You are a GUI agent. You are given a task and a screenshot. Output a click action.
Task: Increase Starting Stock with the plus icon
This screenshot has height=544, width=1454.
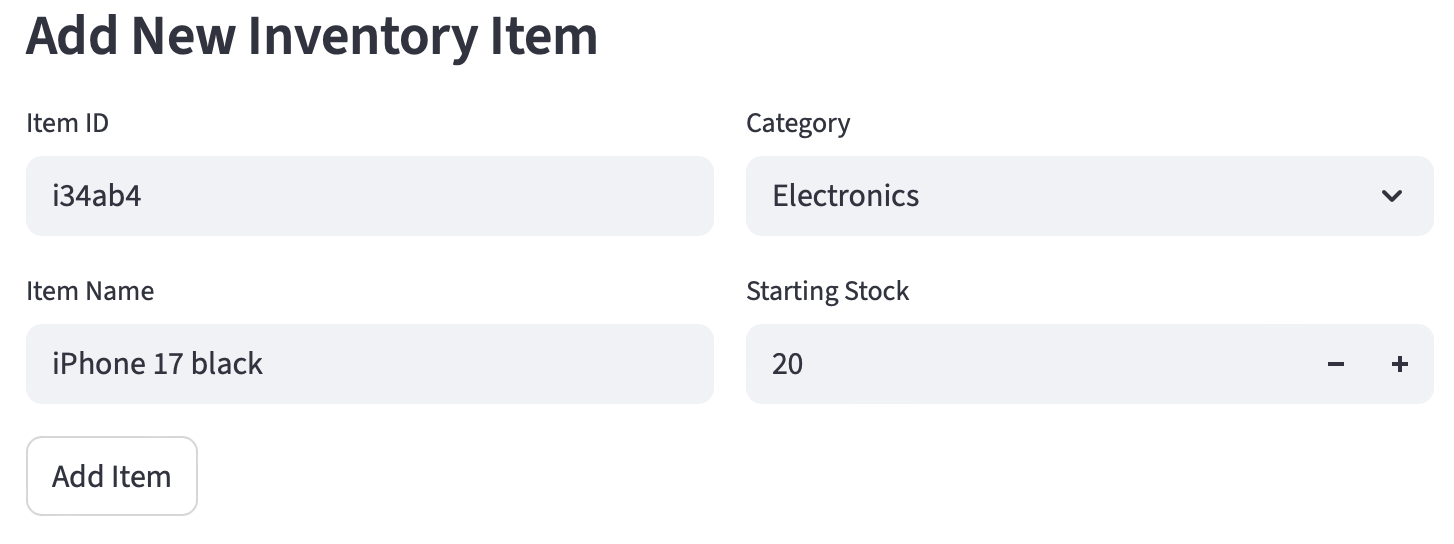click(x=1399, y=364)
